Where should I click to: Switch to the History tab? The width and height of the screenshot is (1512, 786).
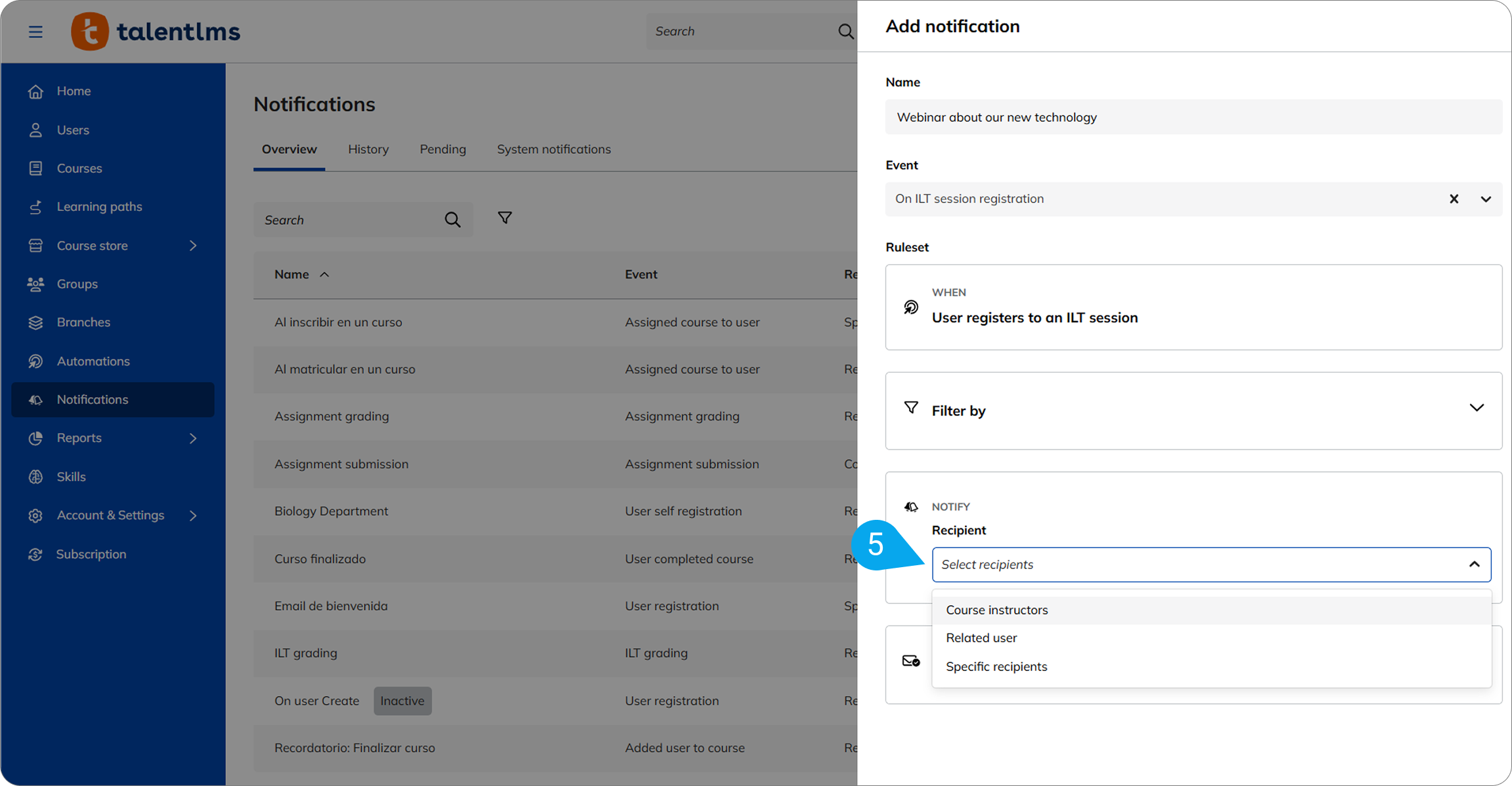pos(368,149)
